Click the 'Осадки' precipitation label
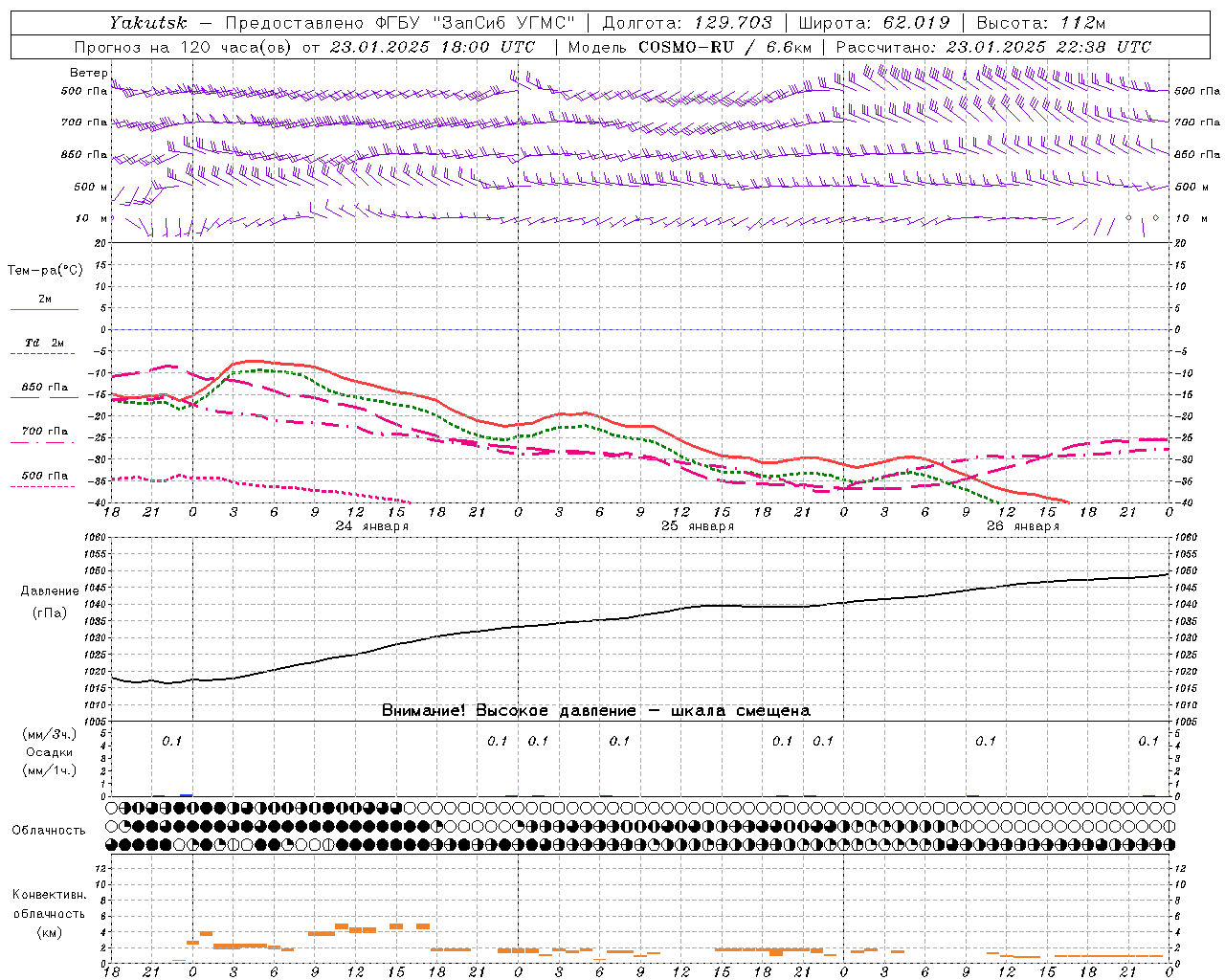Image resolution: width=1225 pixels, height=980 pixels. tap(50, 752)
